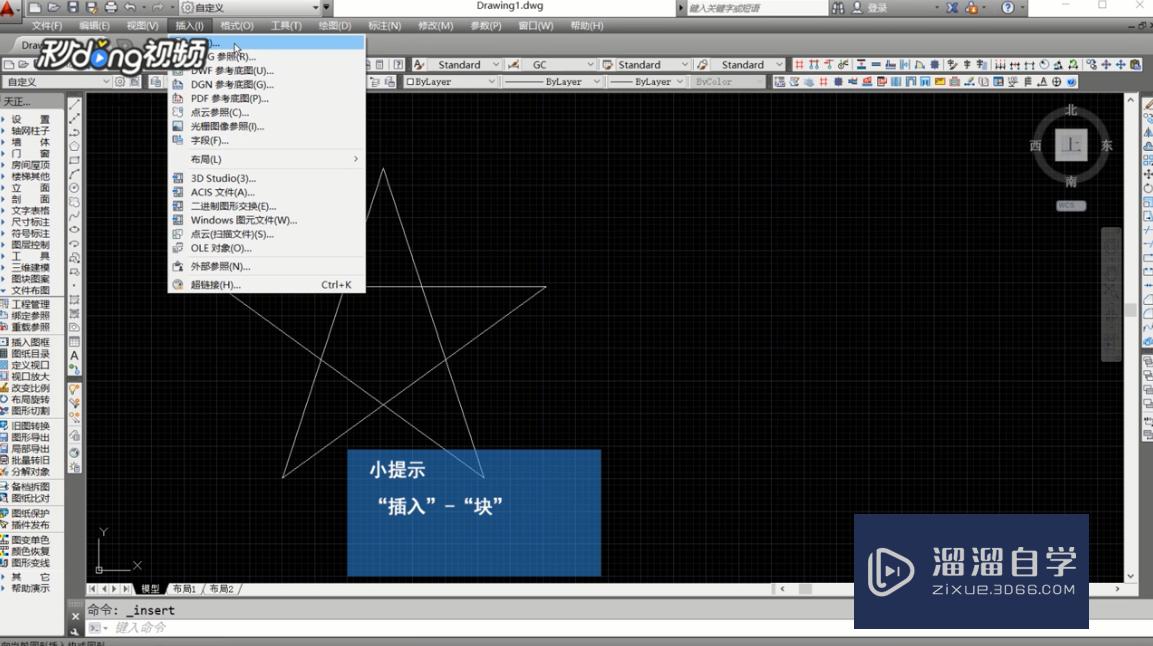Select the Ellipse draw tool icon
Viewport: 1153px width, 646px height.
pos(74,230)
